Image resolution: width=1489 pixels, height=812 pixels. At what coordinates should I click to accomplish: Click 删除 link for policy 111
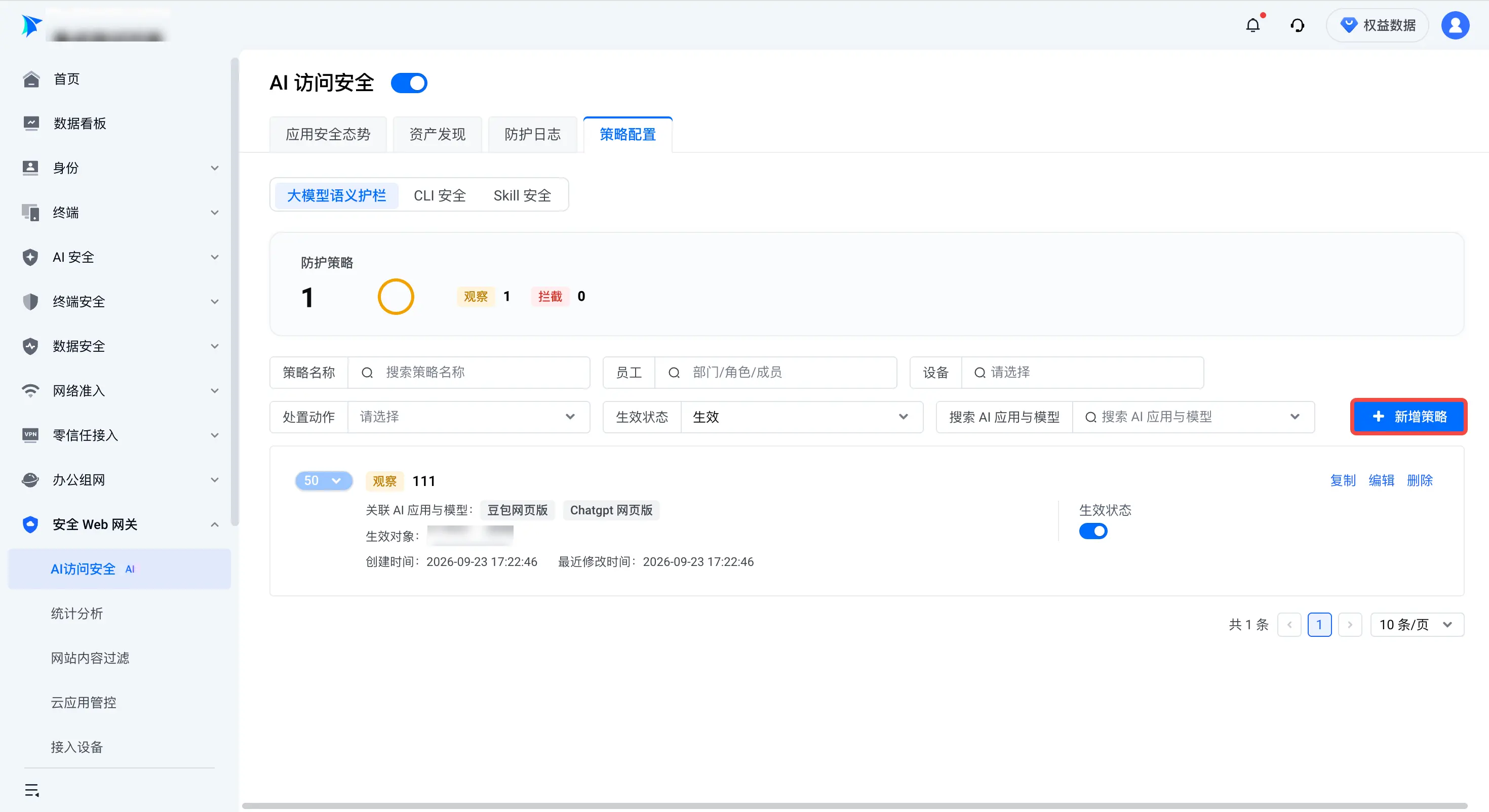tap(1420, 480)
